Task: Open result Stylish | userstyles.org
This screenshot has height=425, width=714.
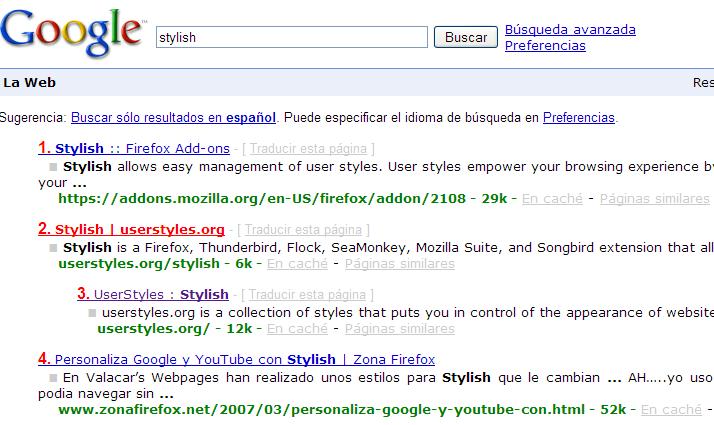Action: (x=131, y=229)
